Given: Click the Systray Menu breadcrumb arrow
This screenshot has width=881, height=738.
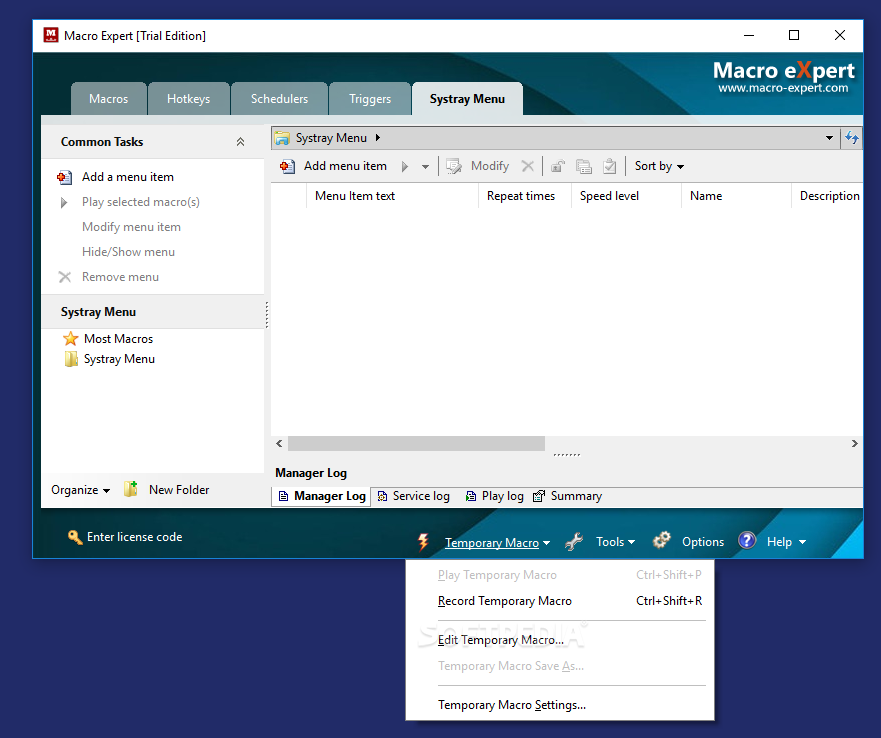Looking at the screenshot, I should (x=378, y=138).
